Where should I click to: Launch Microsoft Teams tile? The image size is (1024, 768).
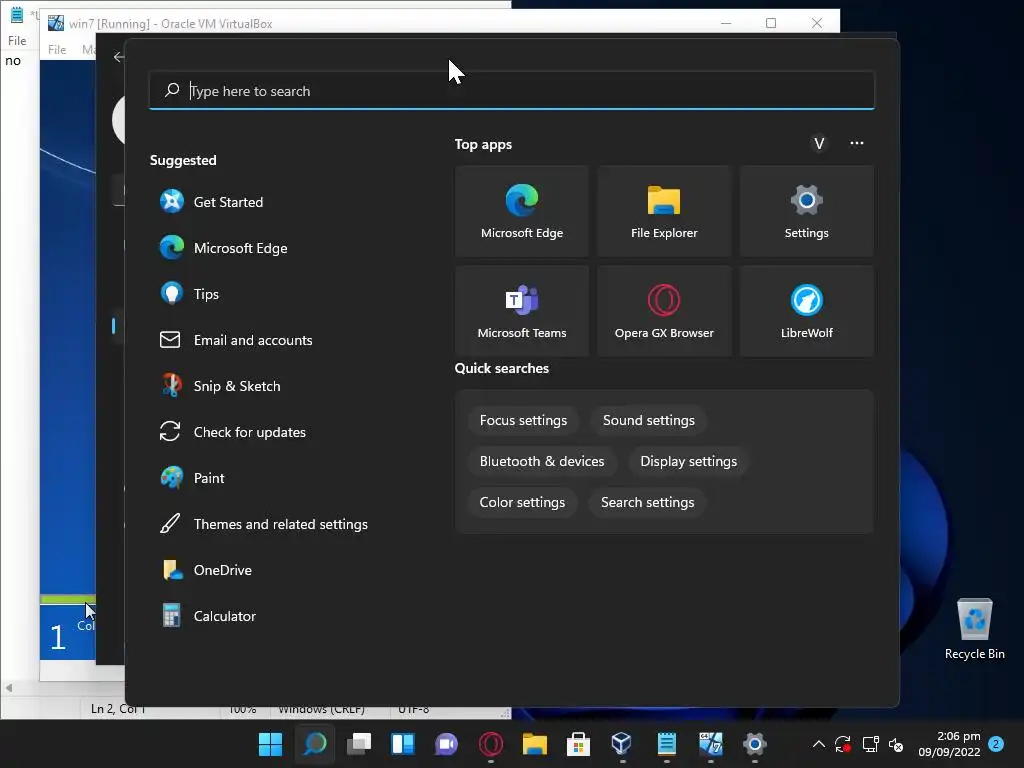tap(522, 311)
